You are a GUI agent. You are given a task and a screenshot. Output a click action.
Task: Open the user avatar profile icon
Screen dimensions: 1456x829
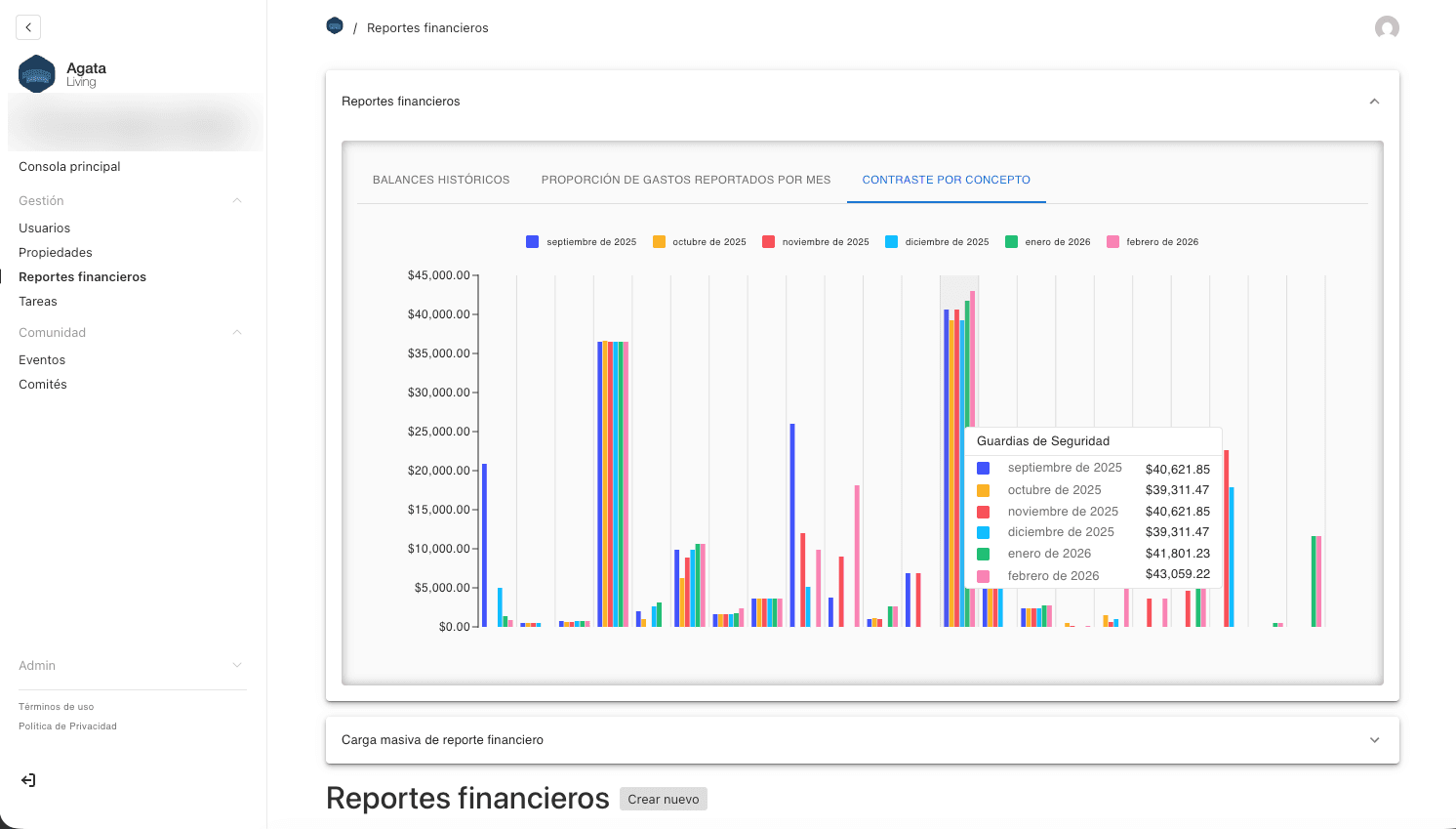(x=1386, y=27)
